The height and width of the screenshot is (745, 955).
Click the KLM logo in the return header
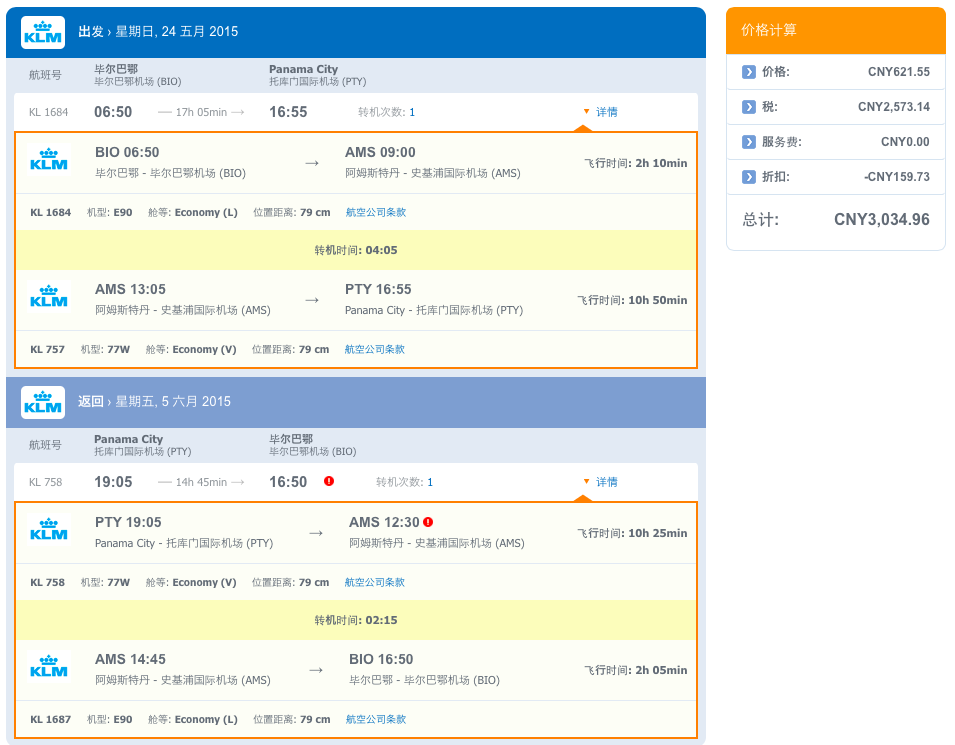point(43,402)
